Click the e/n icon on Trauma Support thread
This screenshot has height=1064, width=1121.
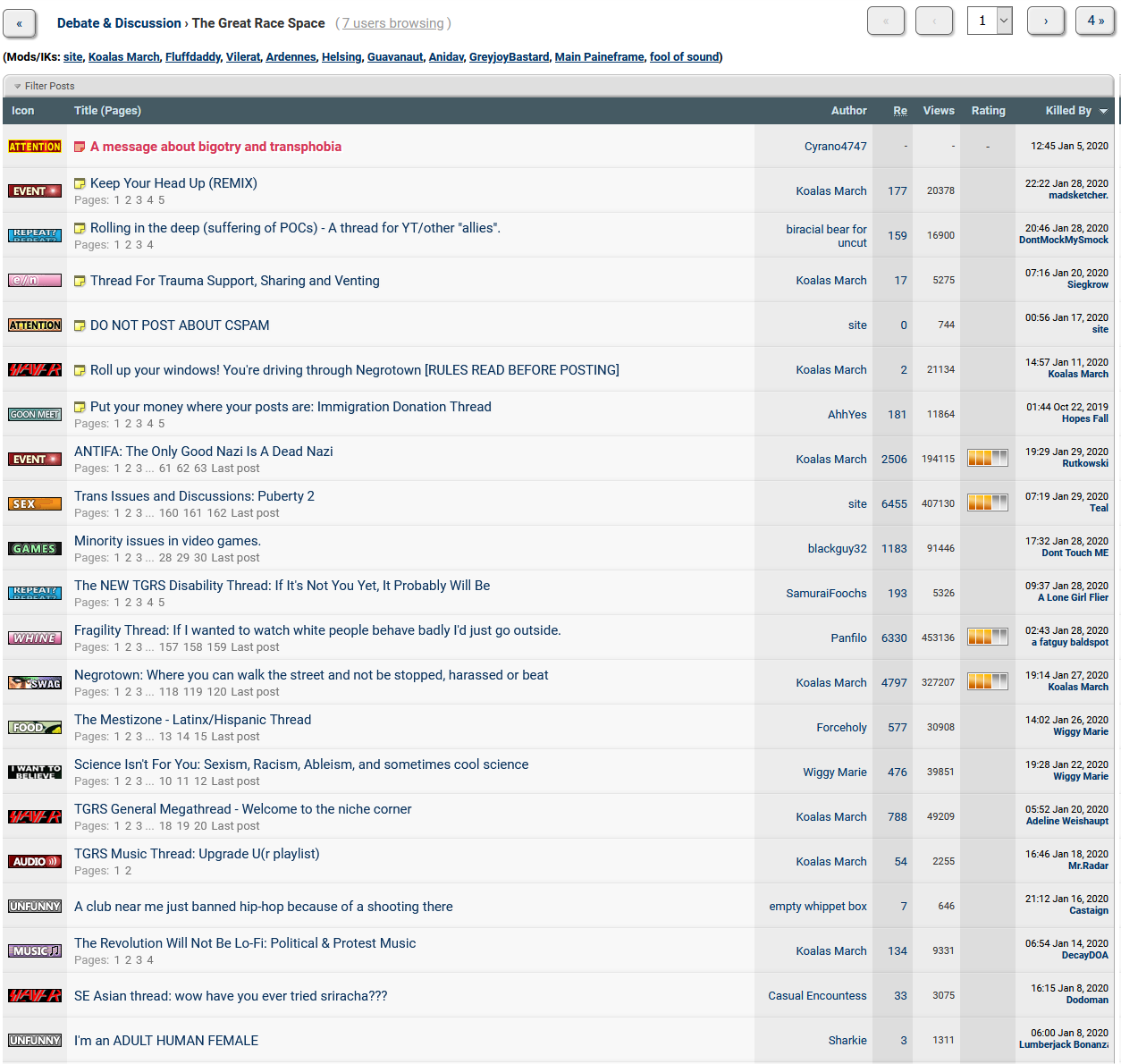pyautogui.click(x=35, y=281)
